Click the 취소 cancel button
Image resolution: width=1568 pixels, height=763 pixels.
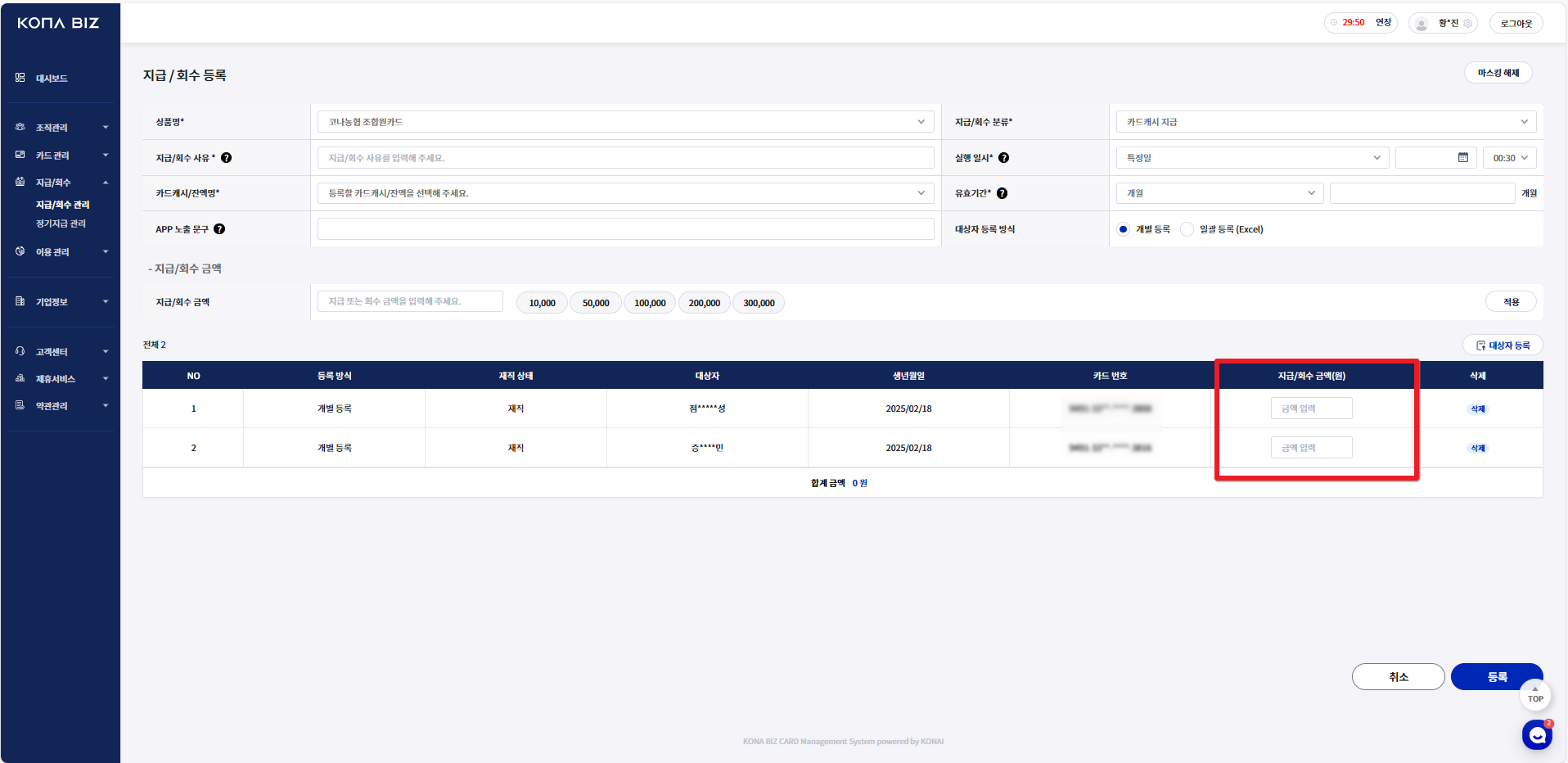[1399, 677]
